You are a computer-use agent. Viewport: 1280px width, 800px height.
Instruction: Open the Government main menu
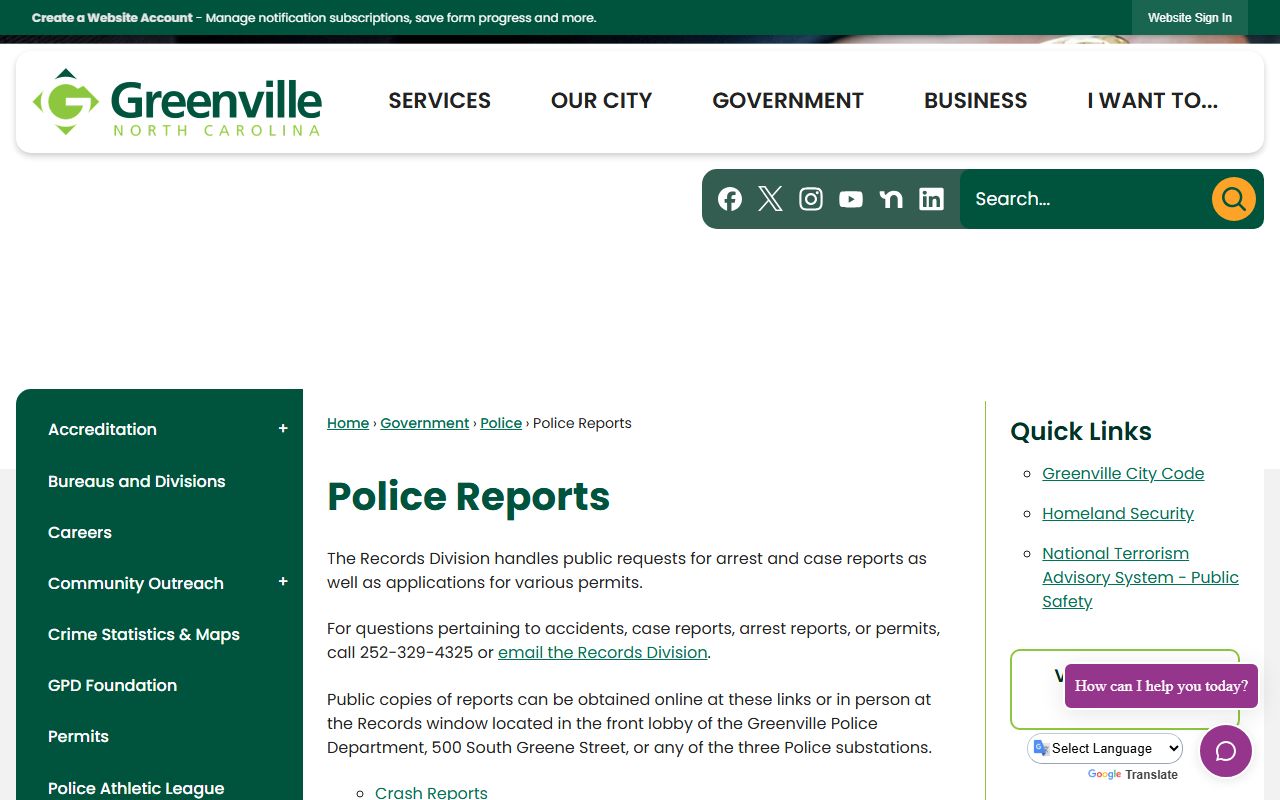point(788,101)
